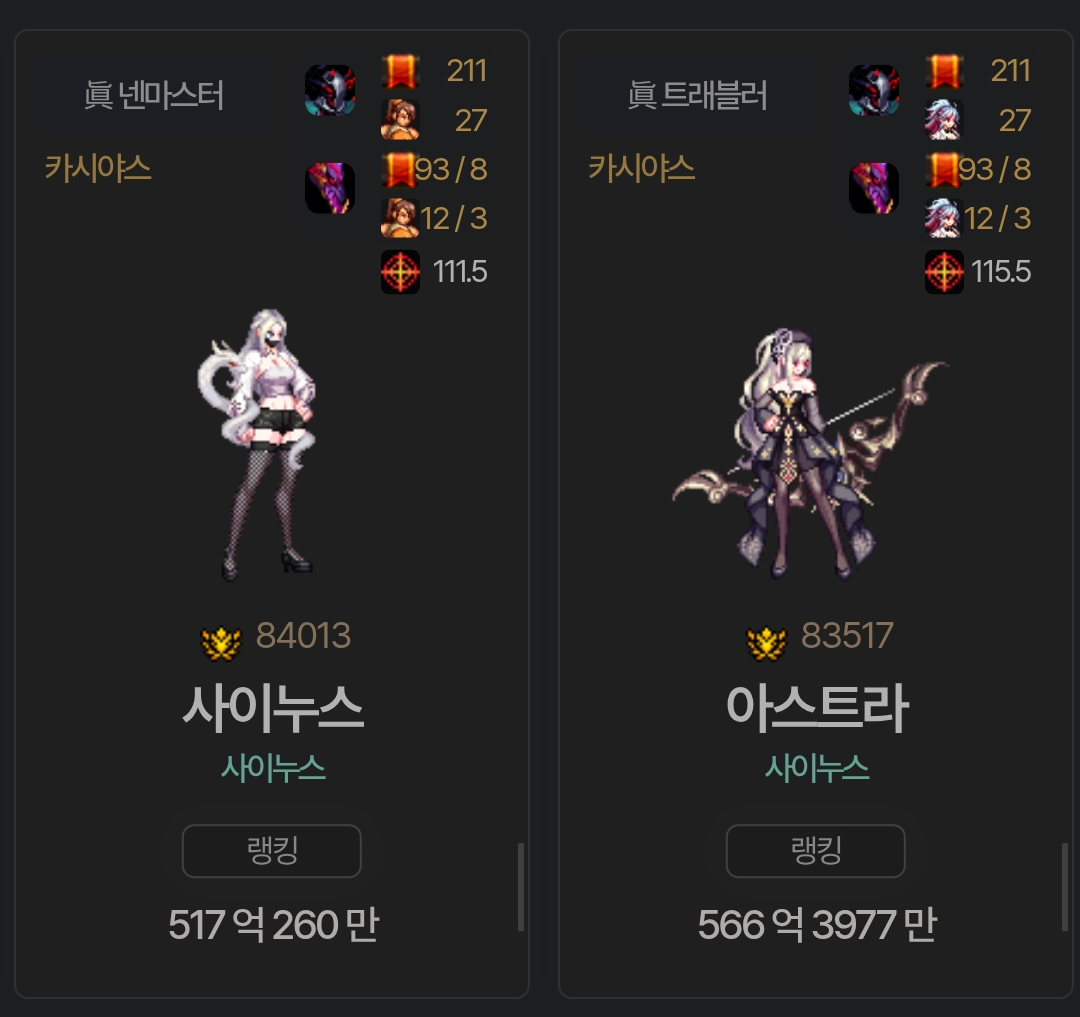Open 랭킹 button under 아스트라 character
The width and height of the screenshot is (1080, 1017).
coord(816,851)
